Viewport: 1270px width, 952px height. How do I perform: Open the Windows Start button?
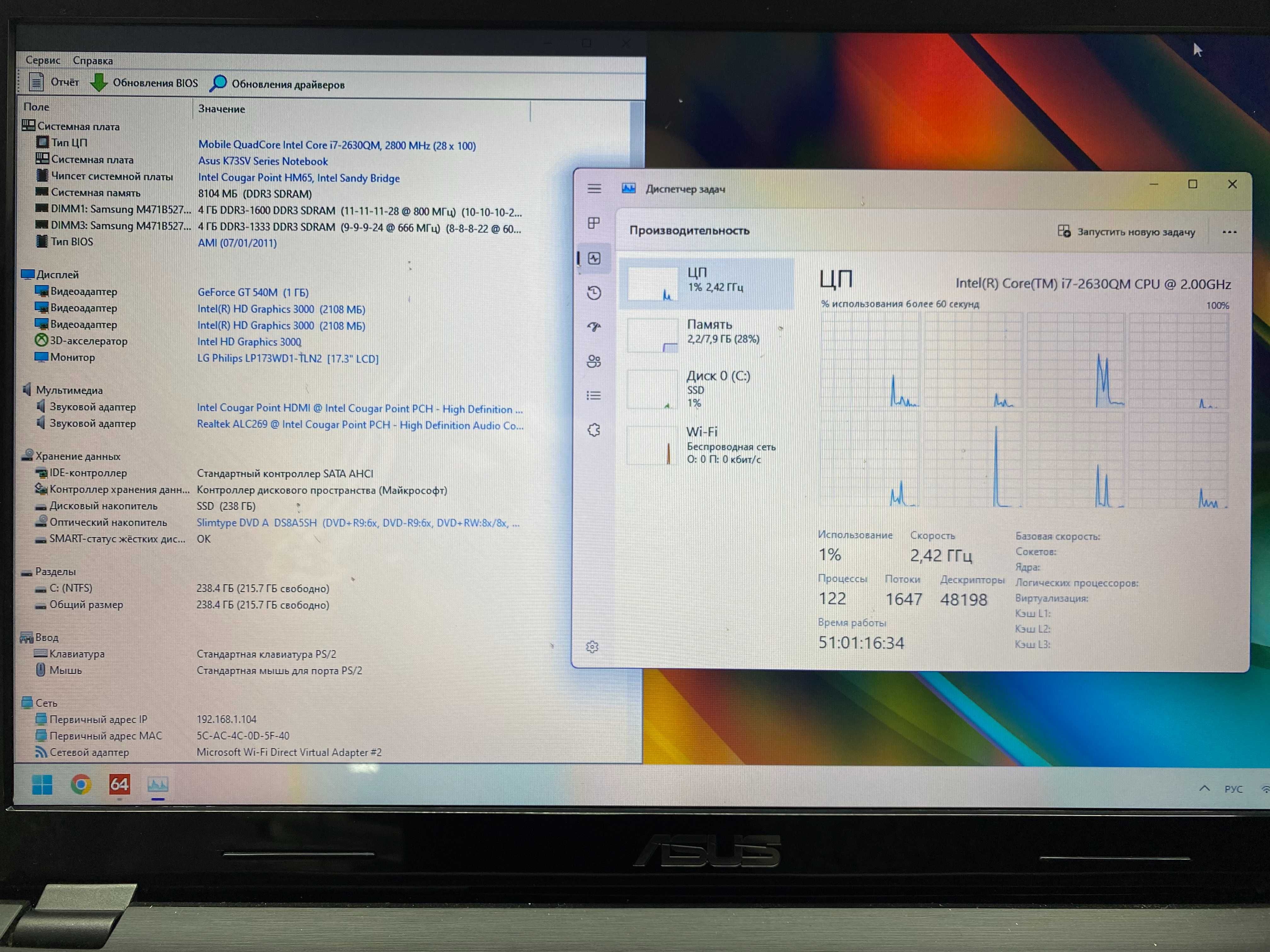(x=42, y=785)
